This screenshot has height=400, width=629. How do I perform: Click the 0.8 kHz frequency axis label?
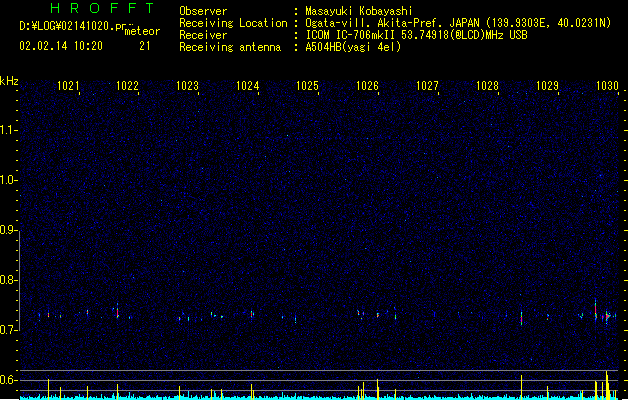pyautogui.click(x=8, y=280)
